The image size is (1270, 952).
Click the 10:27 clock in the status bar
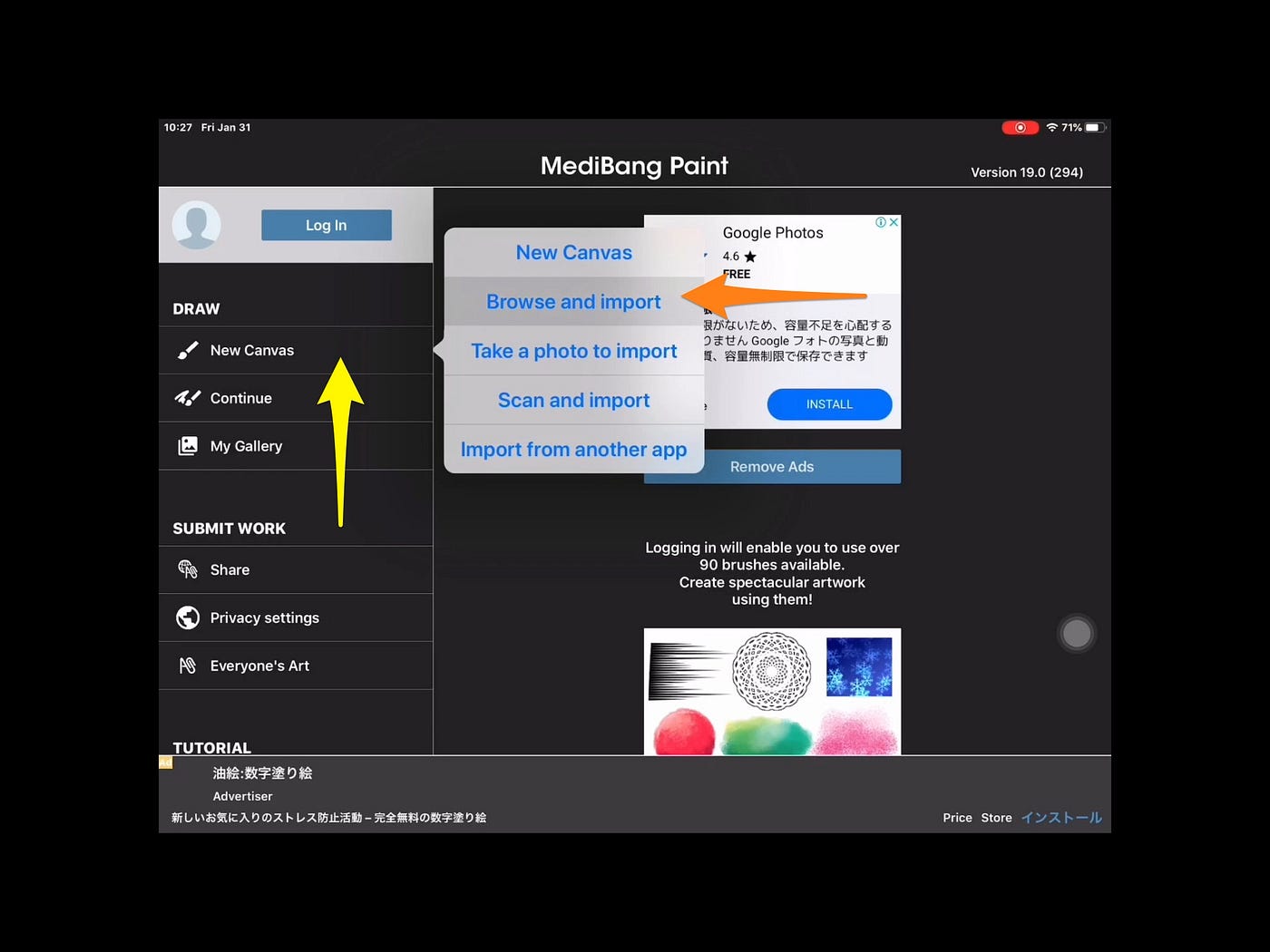click(178, 128)
